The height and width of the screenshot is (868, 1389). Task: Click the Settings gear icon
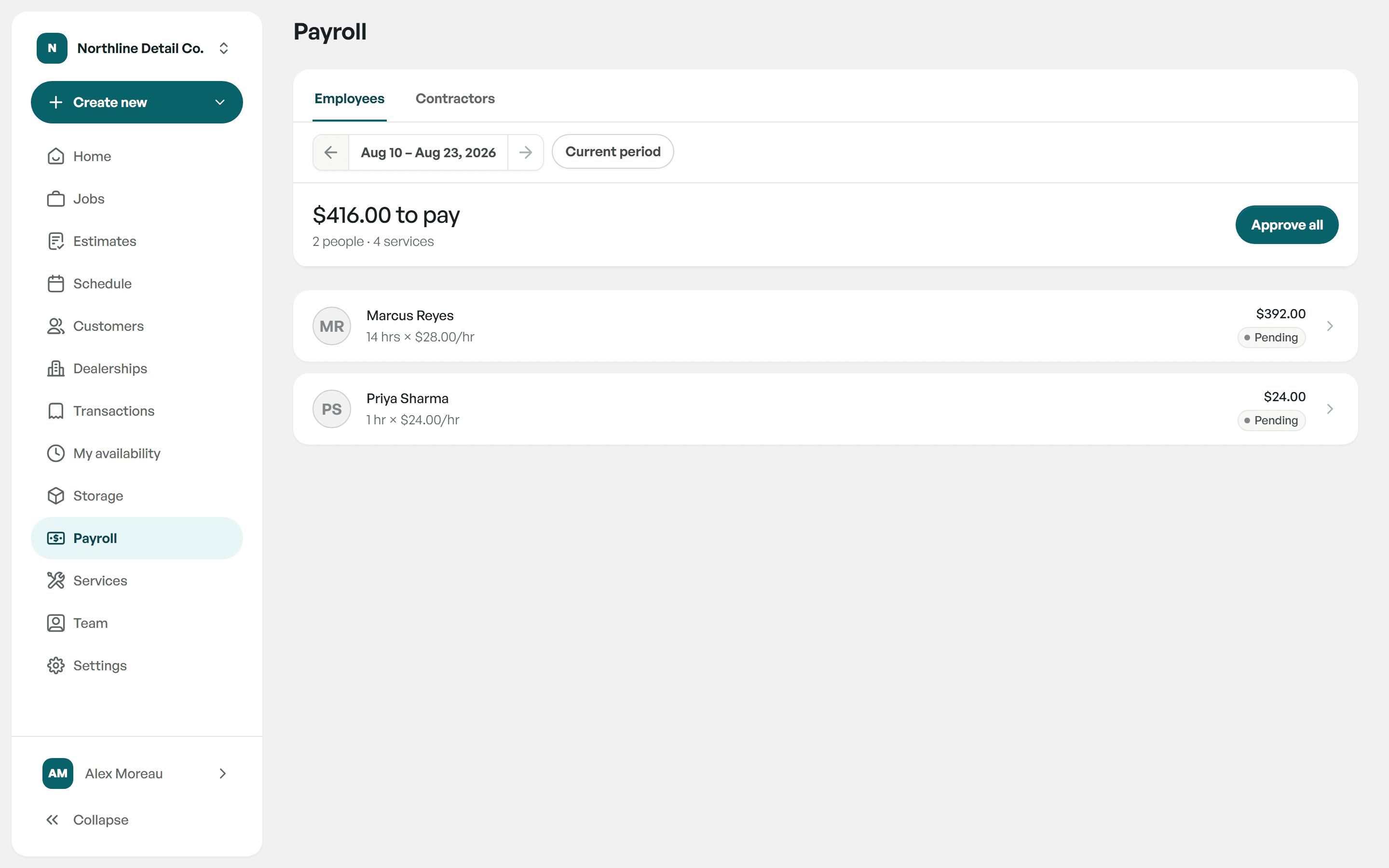tap(55, 666)
